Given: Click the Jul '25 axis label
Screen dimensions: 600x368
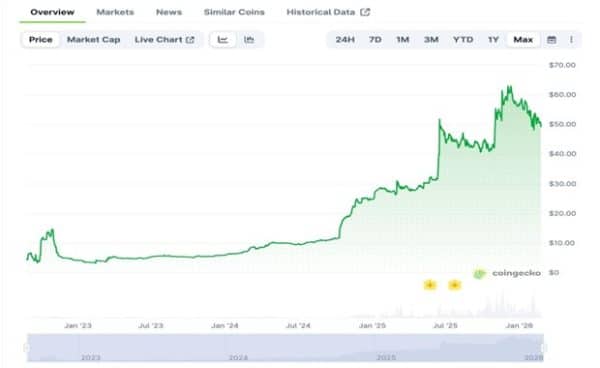Looking at the screenshot, I should pos(445,326).
